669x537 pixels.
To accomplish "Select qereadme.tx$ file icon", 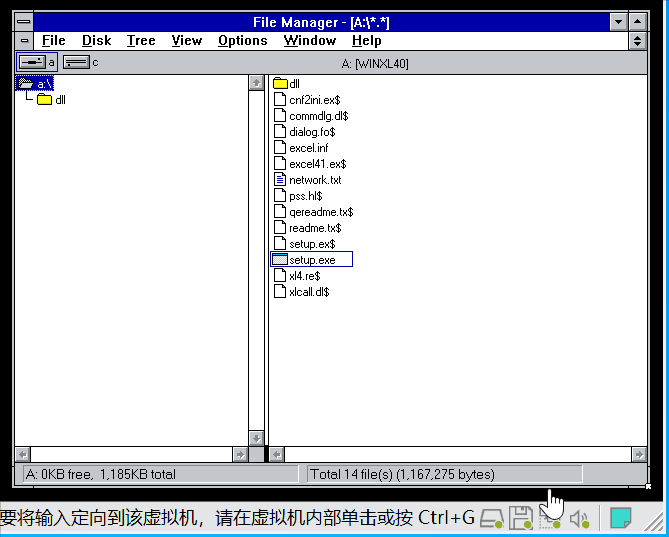I will [x=280, y=212].
